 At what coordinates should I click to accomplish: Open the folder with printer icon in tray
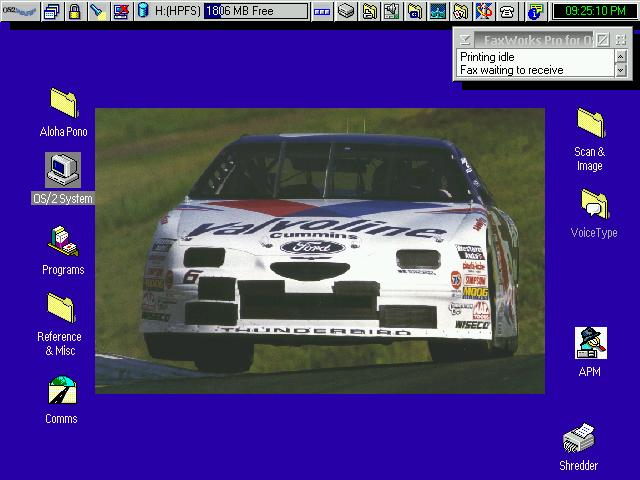tap(369, 11)
